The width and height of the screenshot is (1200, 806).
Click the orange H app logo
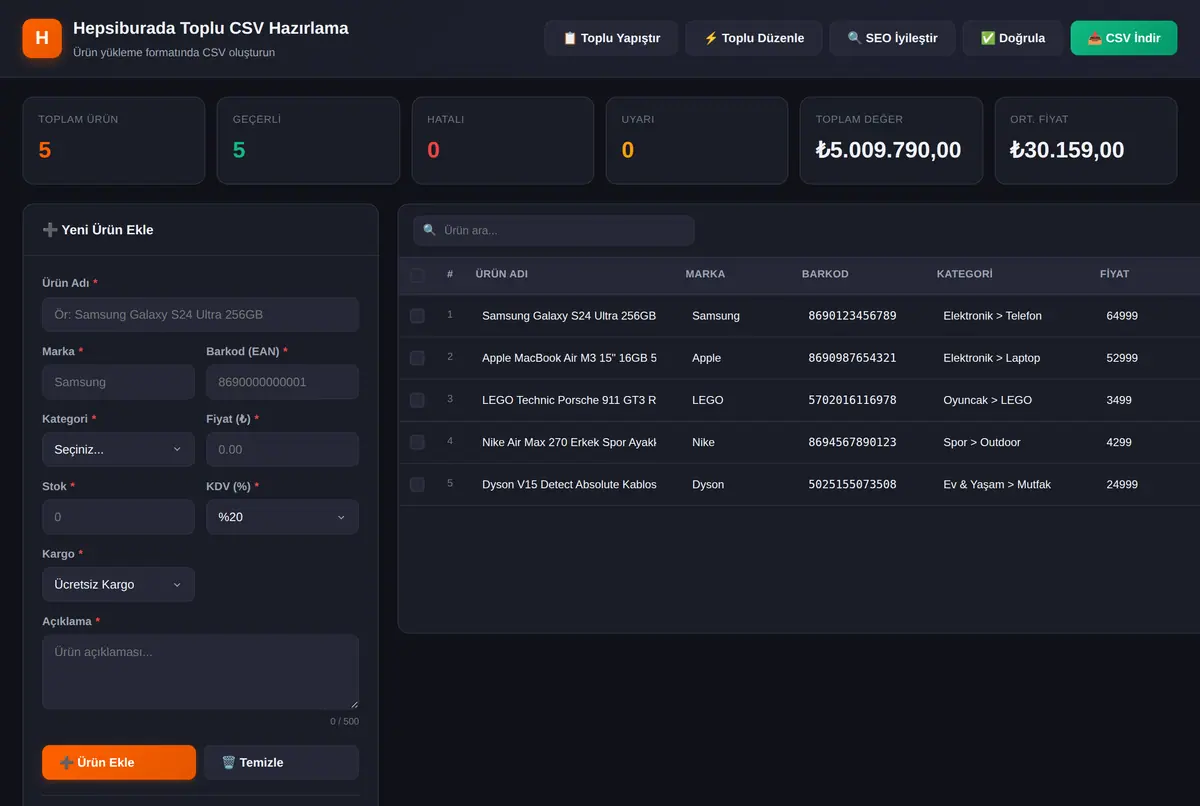tap(42, 38)
